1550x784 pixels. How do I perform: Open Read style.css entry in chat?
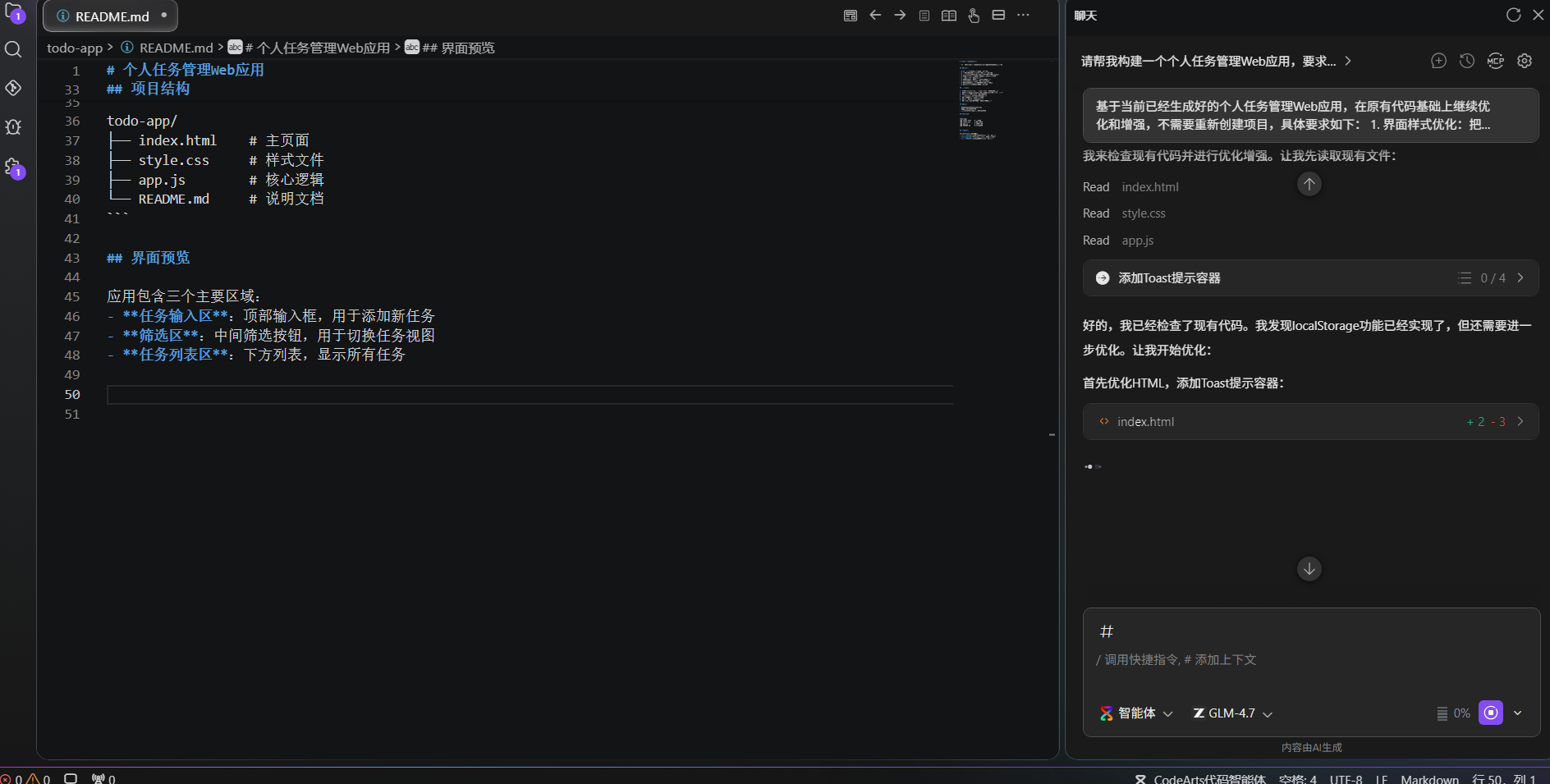click(1124, 213)
